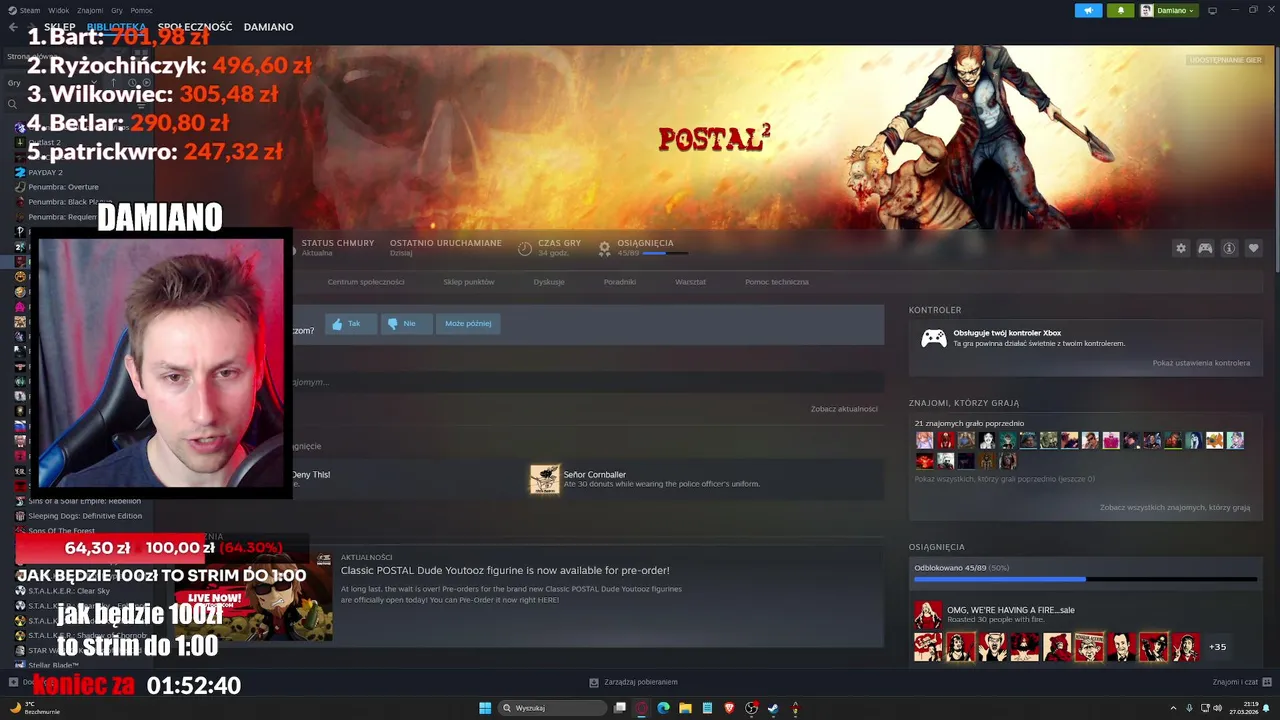This screenshot has width=1280, height=720.
Task: Click Zobacz aktualności link
Action: pyautogui.click(x=844, y=409)
